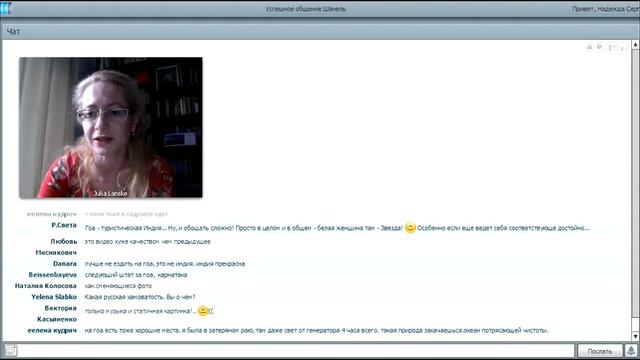This screenshot has width=640, height=360.
Task: Click the Привет, Надежда greeting text
Action: click(605, 9)
